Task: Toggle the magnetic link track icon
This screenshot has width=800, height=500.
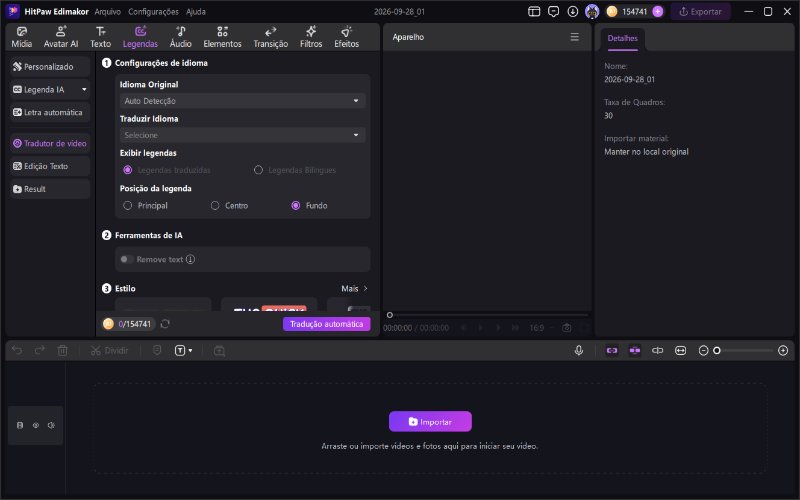Action: (x=612, y=351)
